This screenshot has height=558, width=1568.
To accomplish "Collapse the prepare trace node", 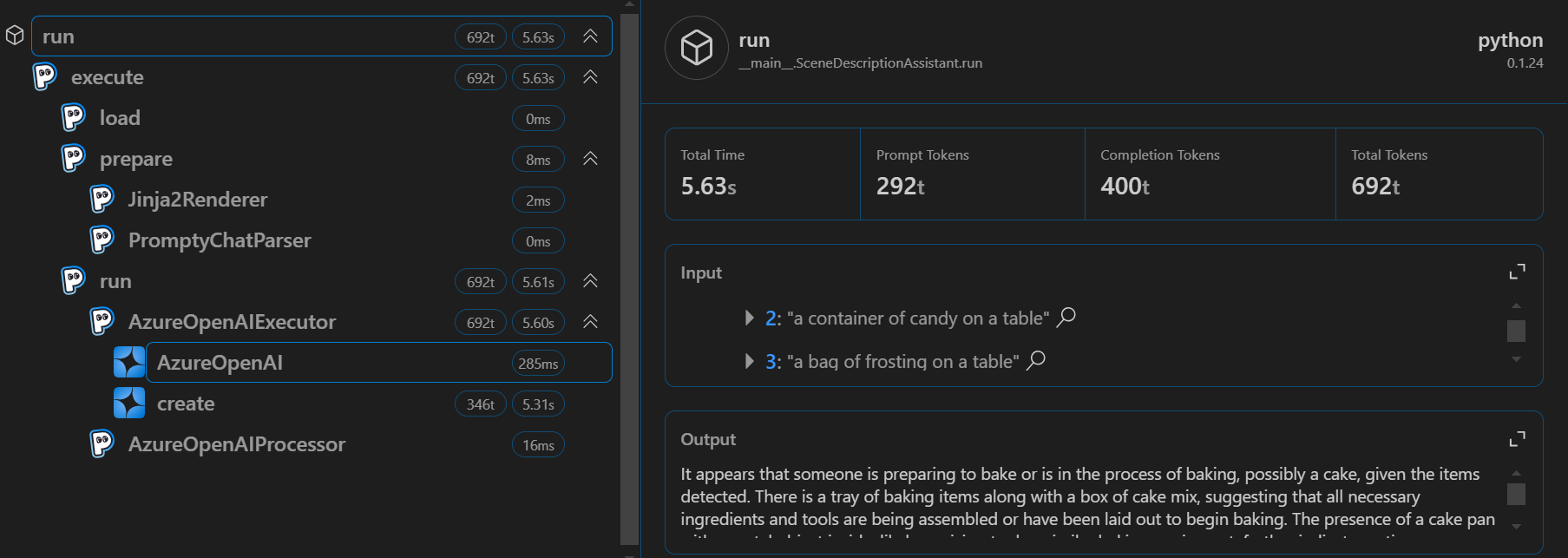I will pos(590,159).
